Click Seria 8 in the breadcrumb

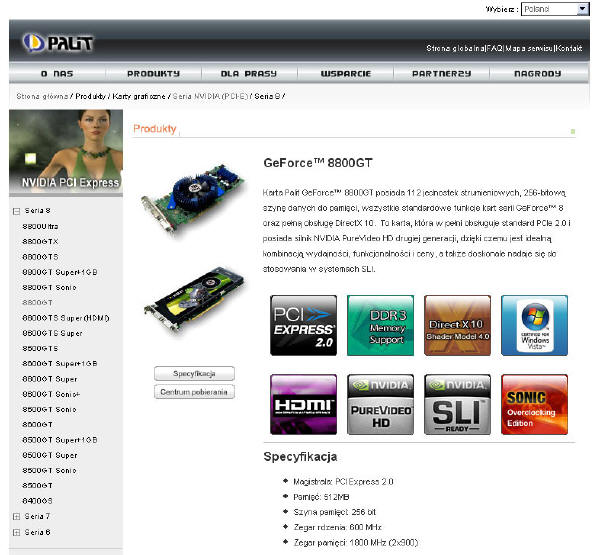point(267,96)
